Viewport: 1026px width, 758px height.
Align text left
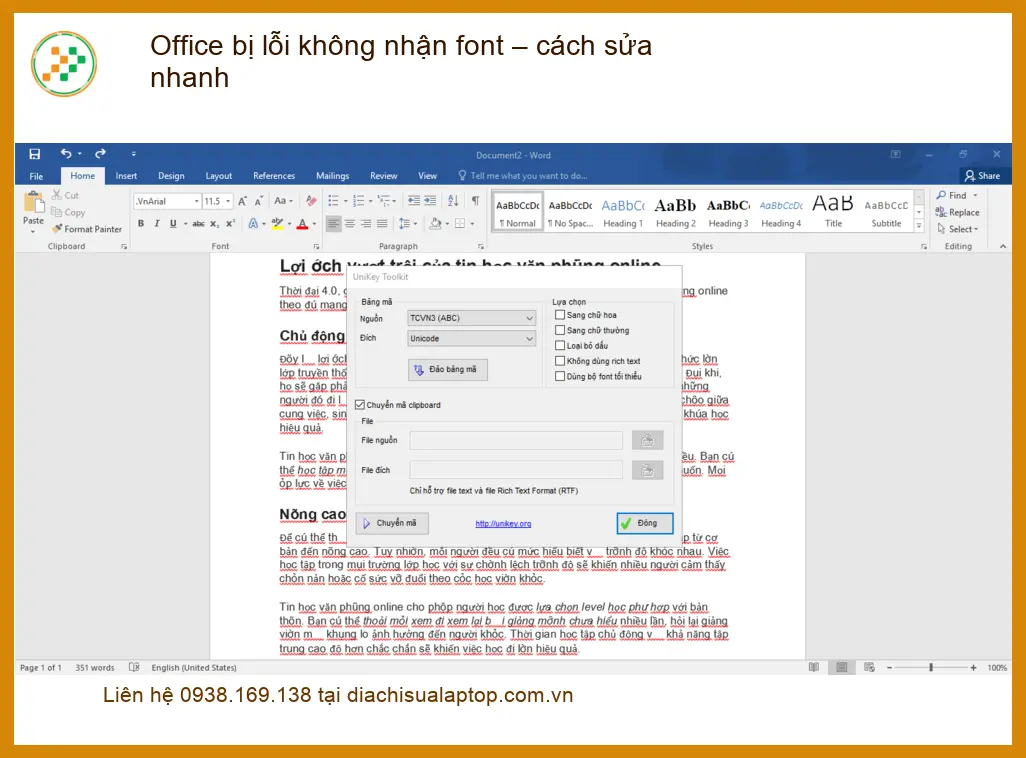(334, 223)
